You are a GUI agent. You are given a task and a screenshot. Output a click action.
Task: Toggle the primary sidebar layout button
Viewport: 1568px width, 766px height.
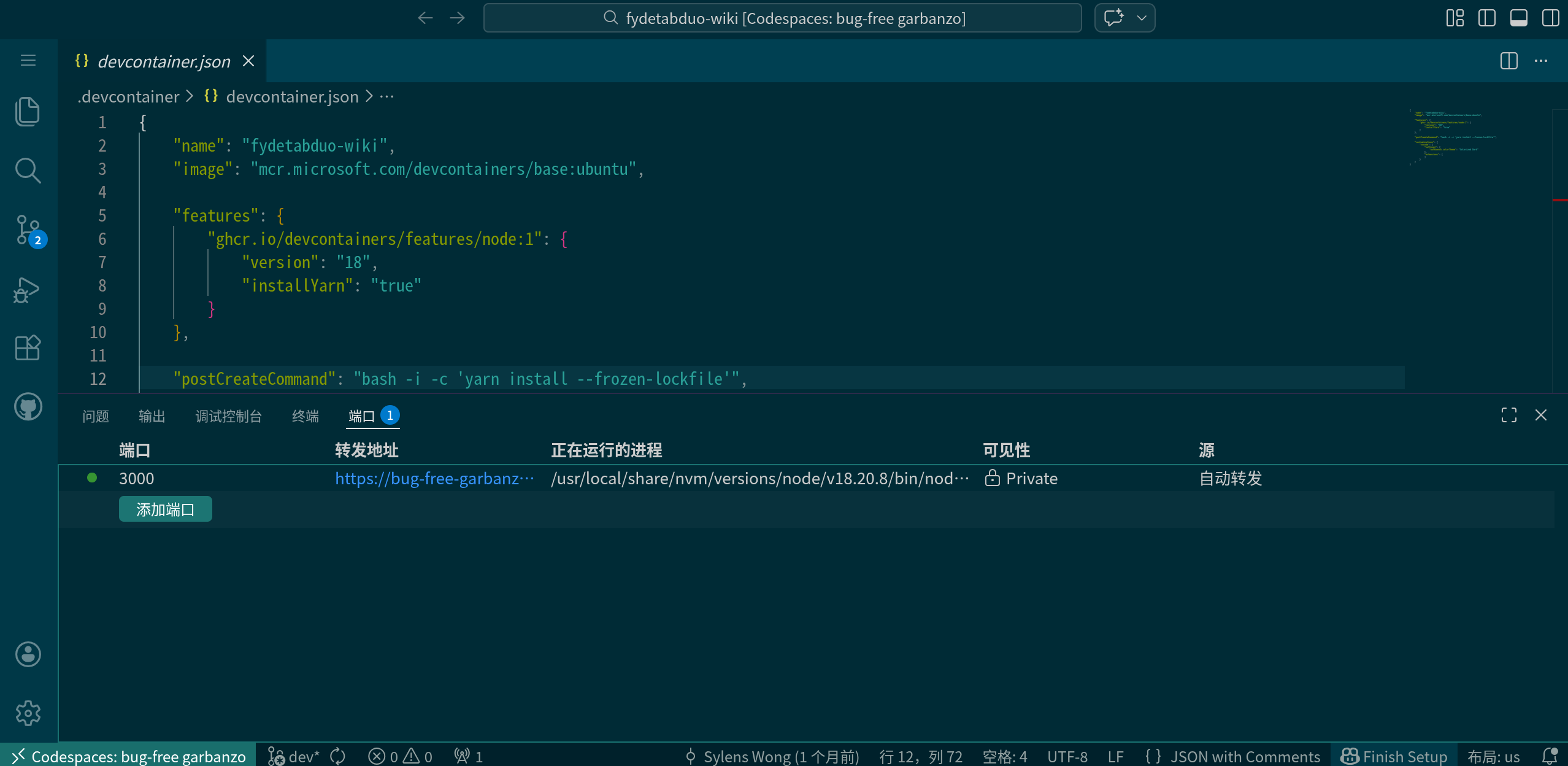point(1486,18)
